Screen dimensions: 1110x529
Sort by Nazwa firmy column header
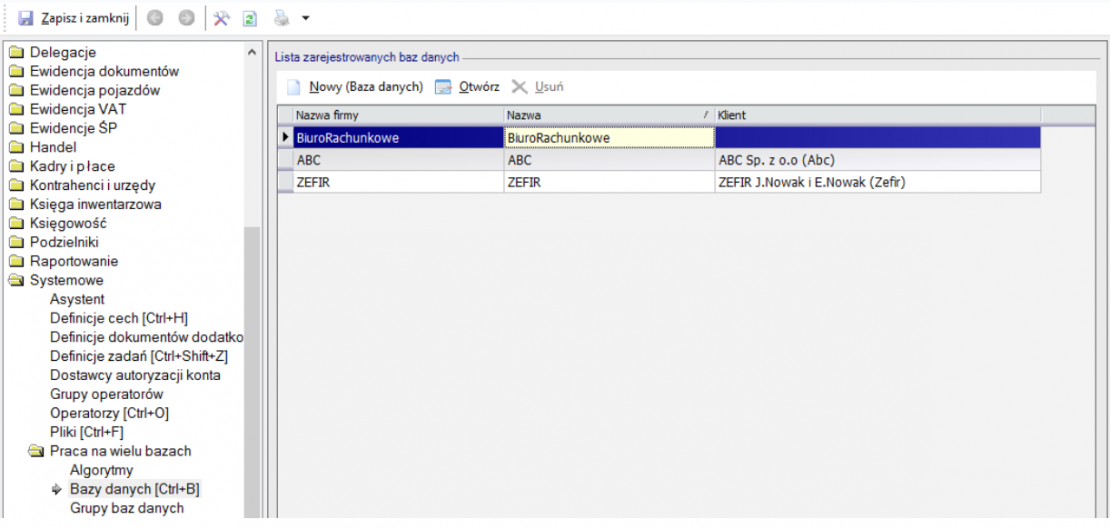397,115
